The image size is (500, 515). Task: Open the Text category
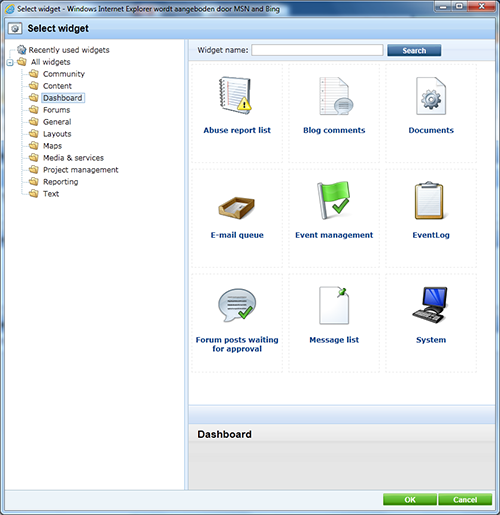click(x=51, y=194)
